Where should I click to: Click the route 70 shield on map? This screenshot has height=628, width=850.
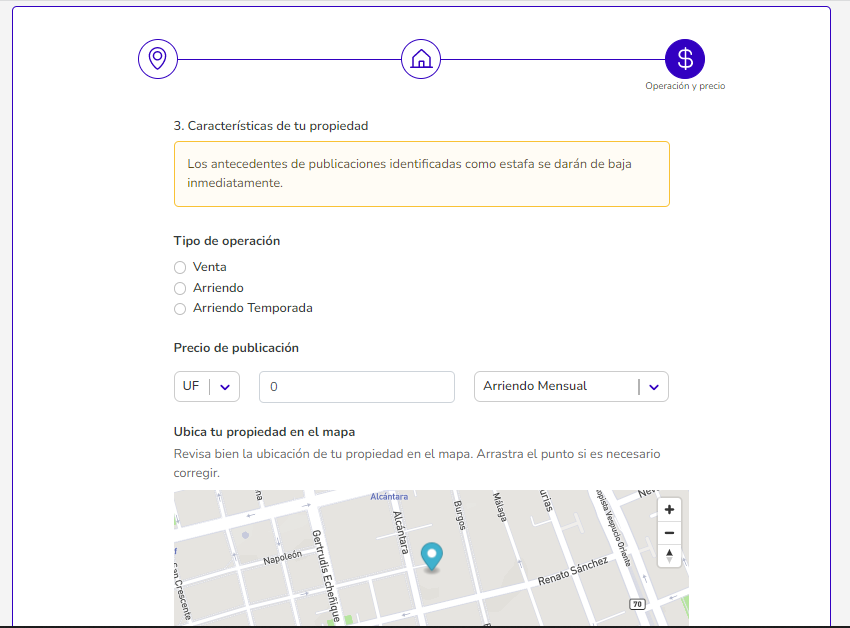coord(637,604)
